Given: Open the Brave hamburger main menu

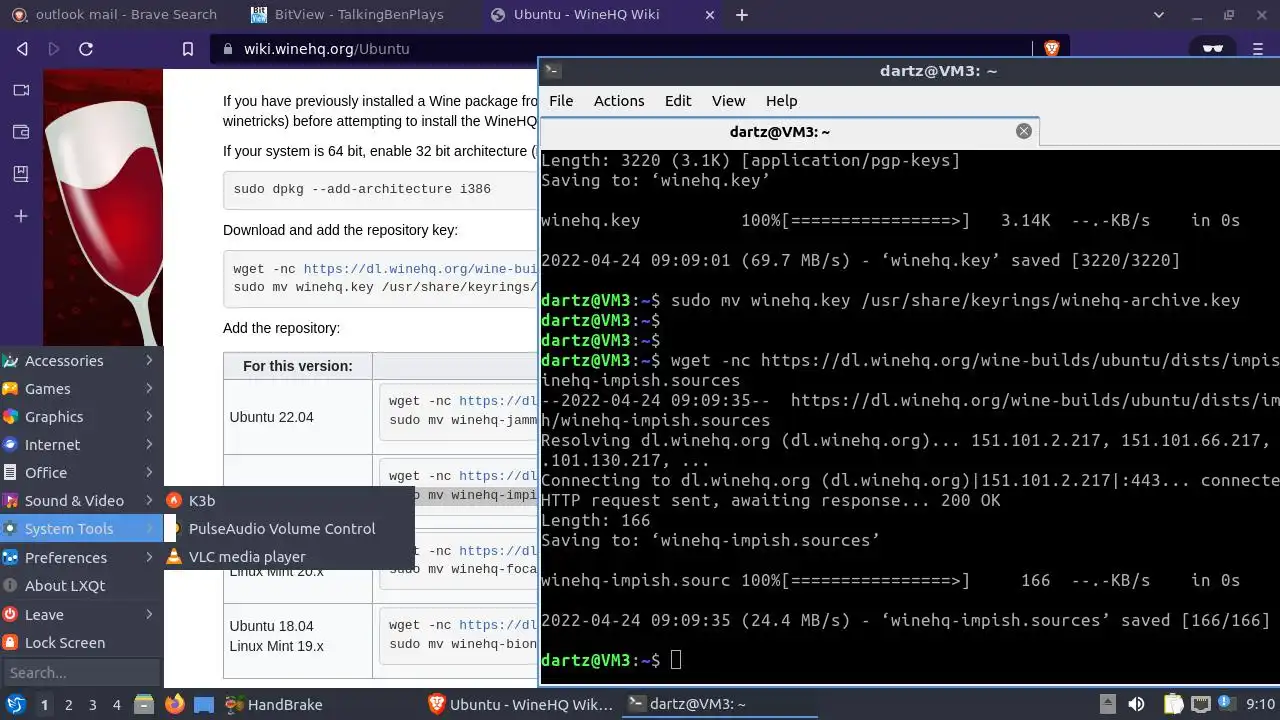Looking at the screenshot, I should [x=1259, y=48].
